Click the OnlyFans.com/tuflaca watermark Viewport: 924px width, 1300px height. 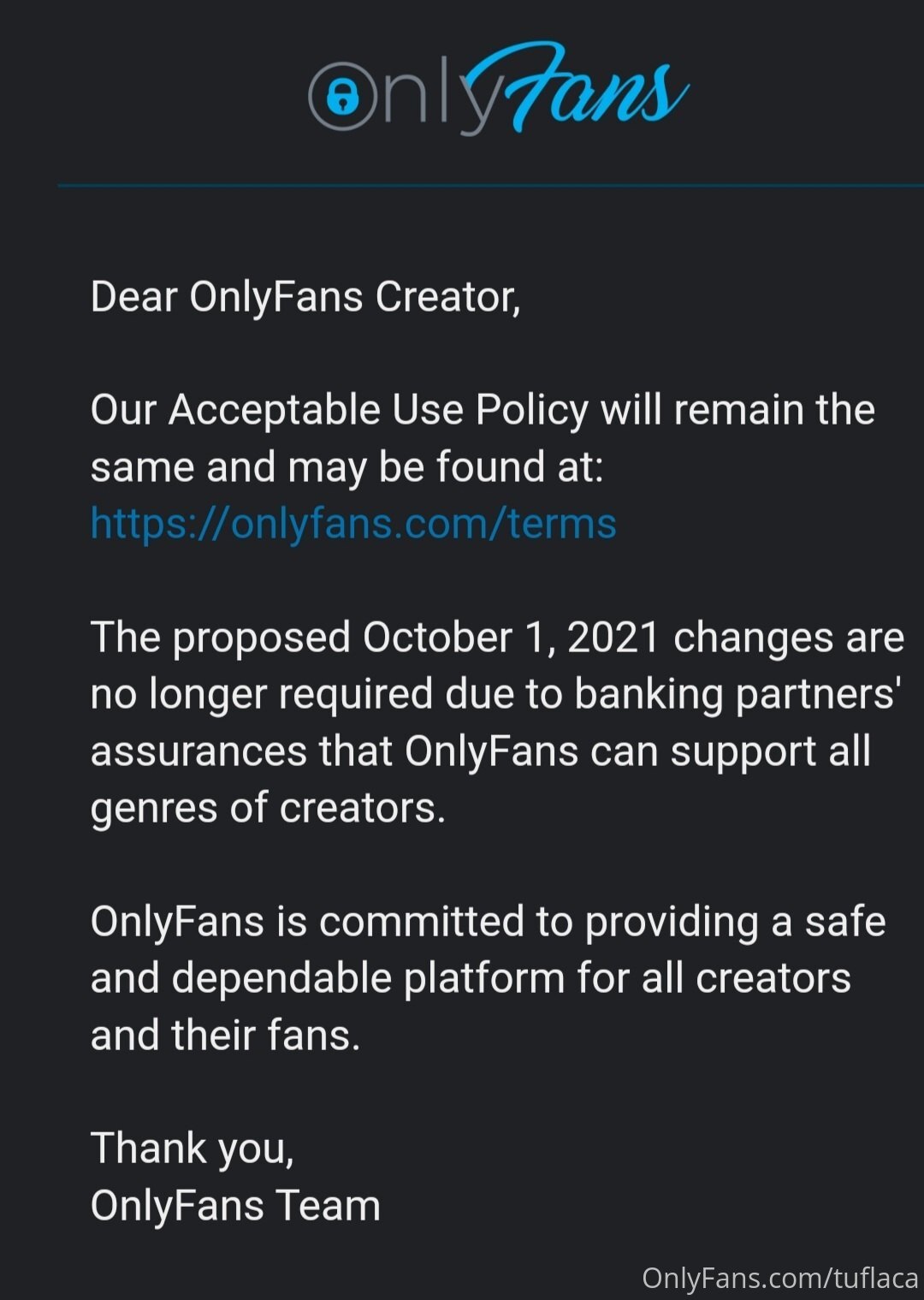point(780,1278)
